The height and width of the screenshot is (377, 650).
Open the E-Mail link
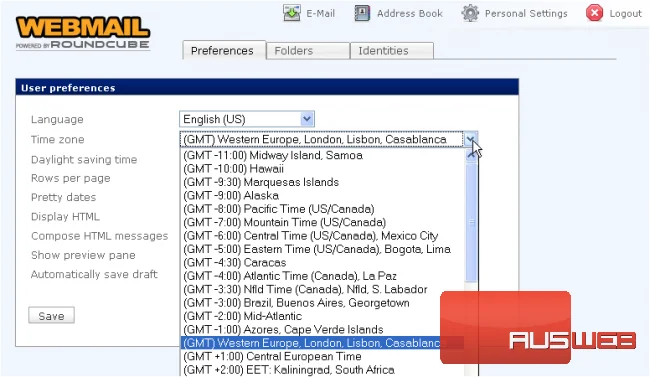point(320,13)
